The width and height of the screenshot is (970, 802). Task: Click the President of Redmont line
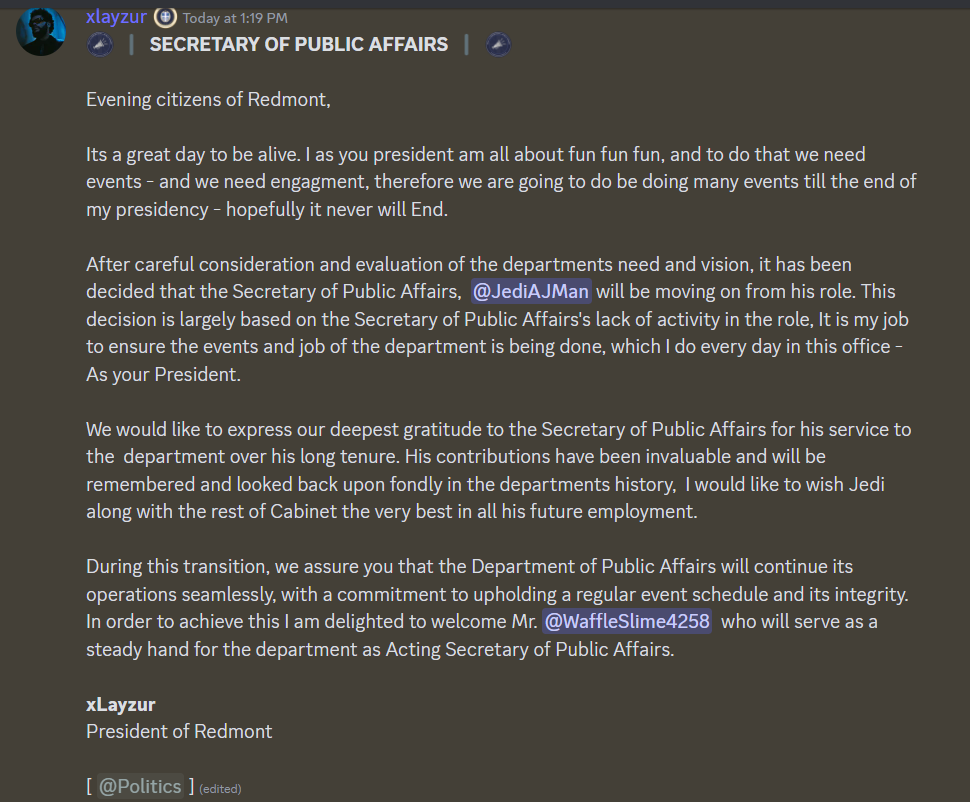point(179,731)
